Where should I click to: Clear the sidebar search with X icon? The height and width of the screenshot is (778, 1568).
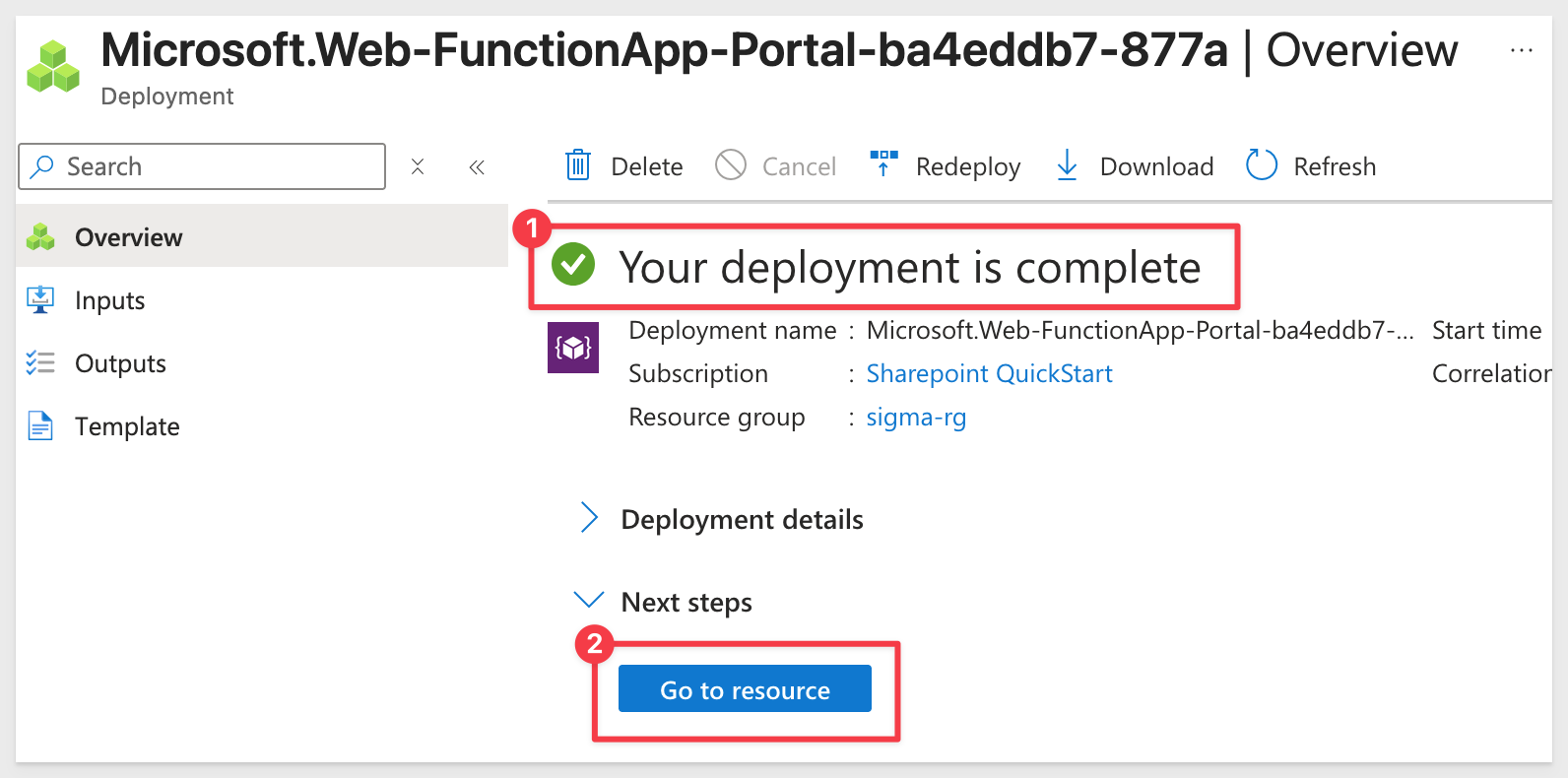tap(418, 166)
